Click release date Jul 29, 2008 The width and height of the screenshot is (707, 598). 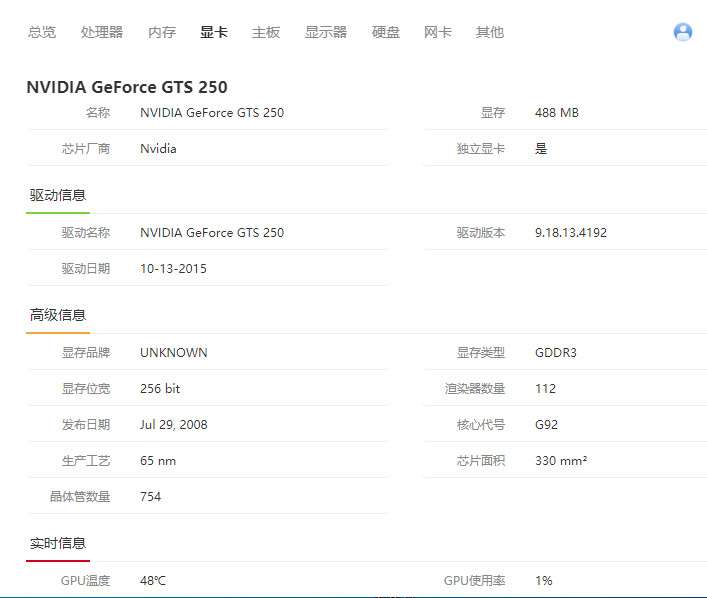coord(174,425)
